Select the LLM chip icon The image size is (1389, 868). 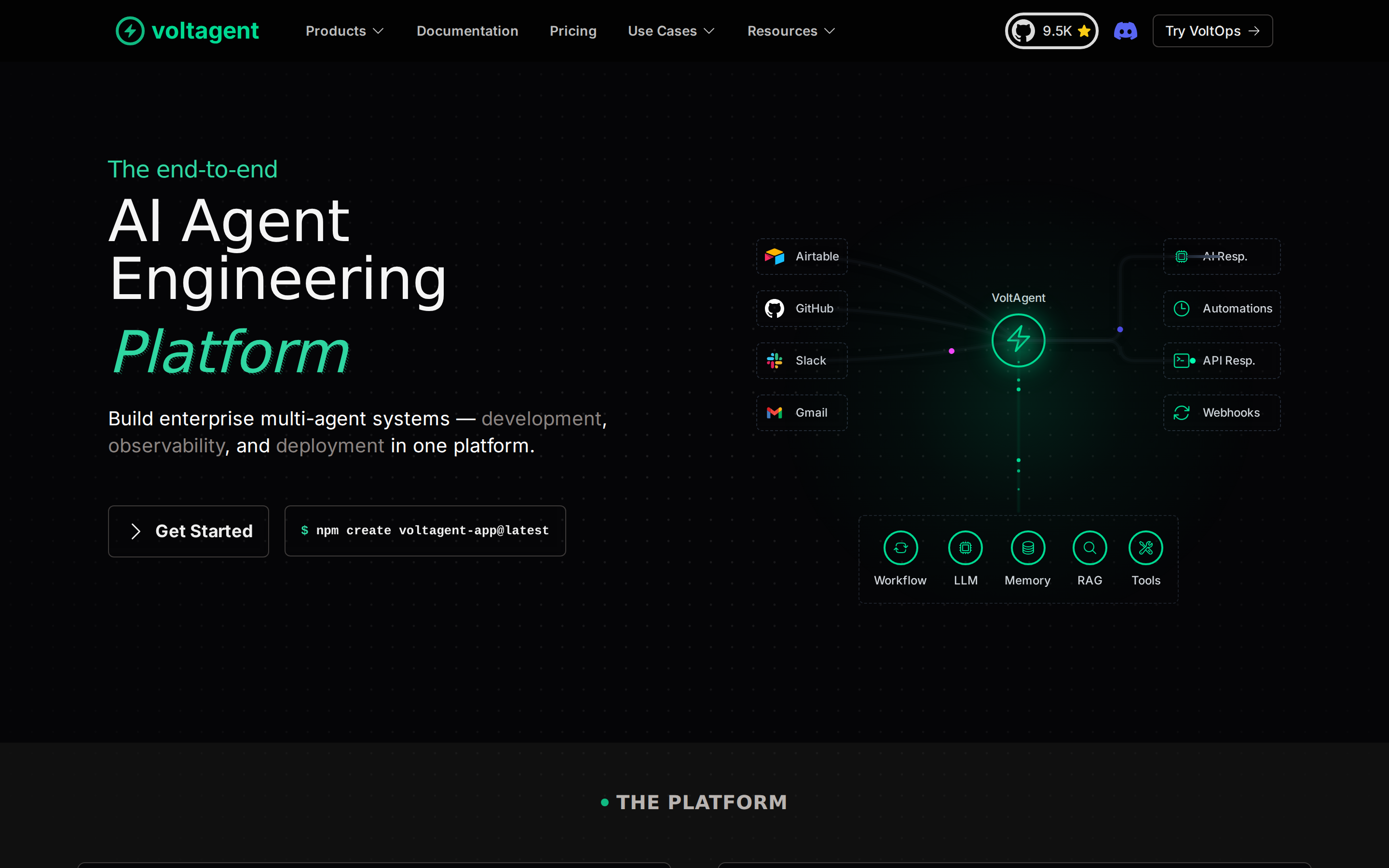(x=966, y=548)
